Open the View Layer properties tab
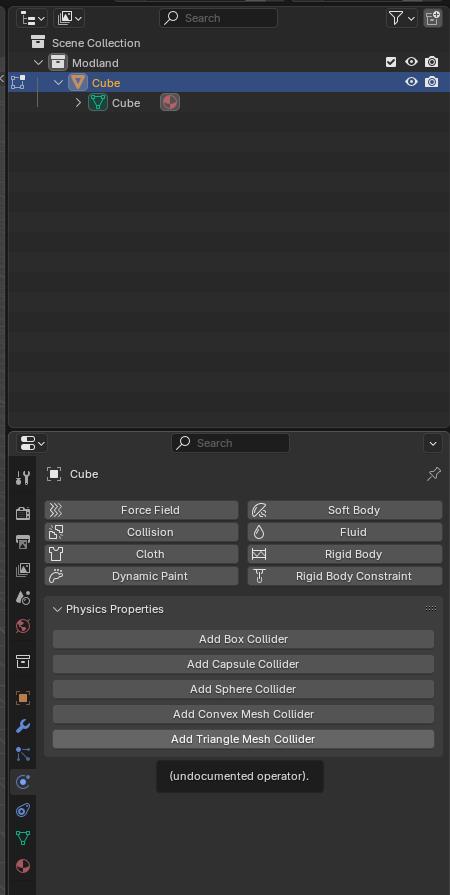The image size is (450, 895). click(x=23, y=569)
